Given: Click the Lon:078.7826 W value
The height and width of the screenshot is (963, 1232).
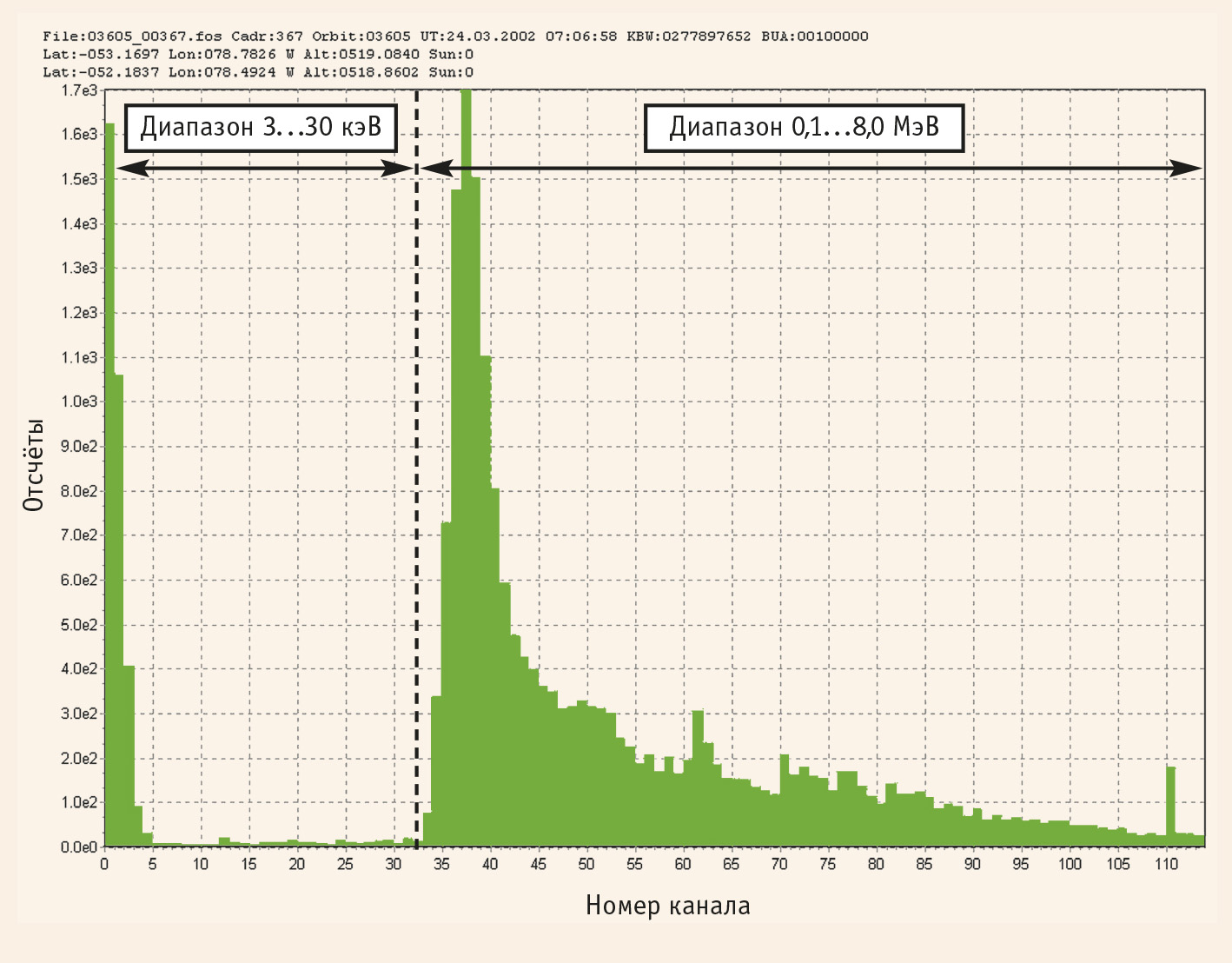Looking at the screenshot, I should [x=231, y=55].
